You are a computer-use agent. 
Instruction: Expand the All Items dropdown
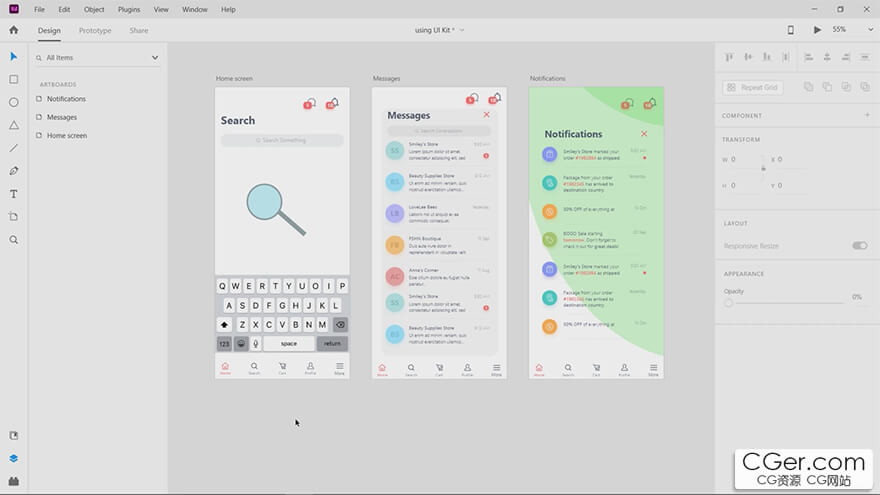(x=155, y=58)
